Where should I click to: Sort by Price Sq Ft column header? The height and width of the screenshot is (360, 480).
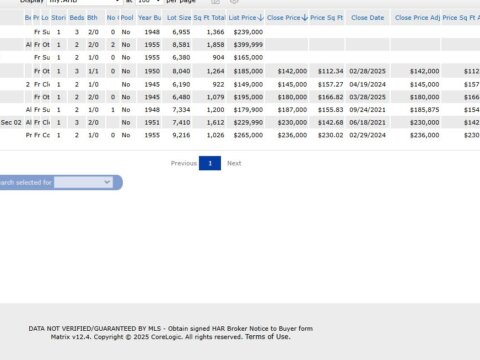coord(326,18)
